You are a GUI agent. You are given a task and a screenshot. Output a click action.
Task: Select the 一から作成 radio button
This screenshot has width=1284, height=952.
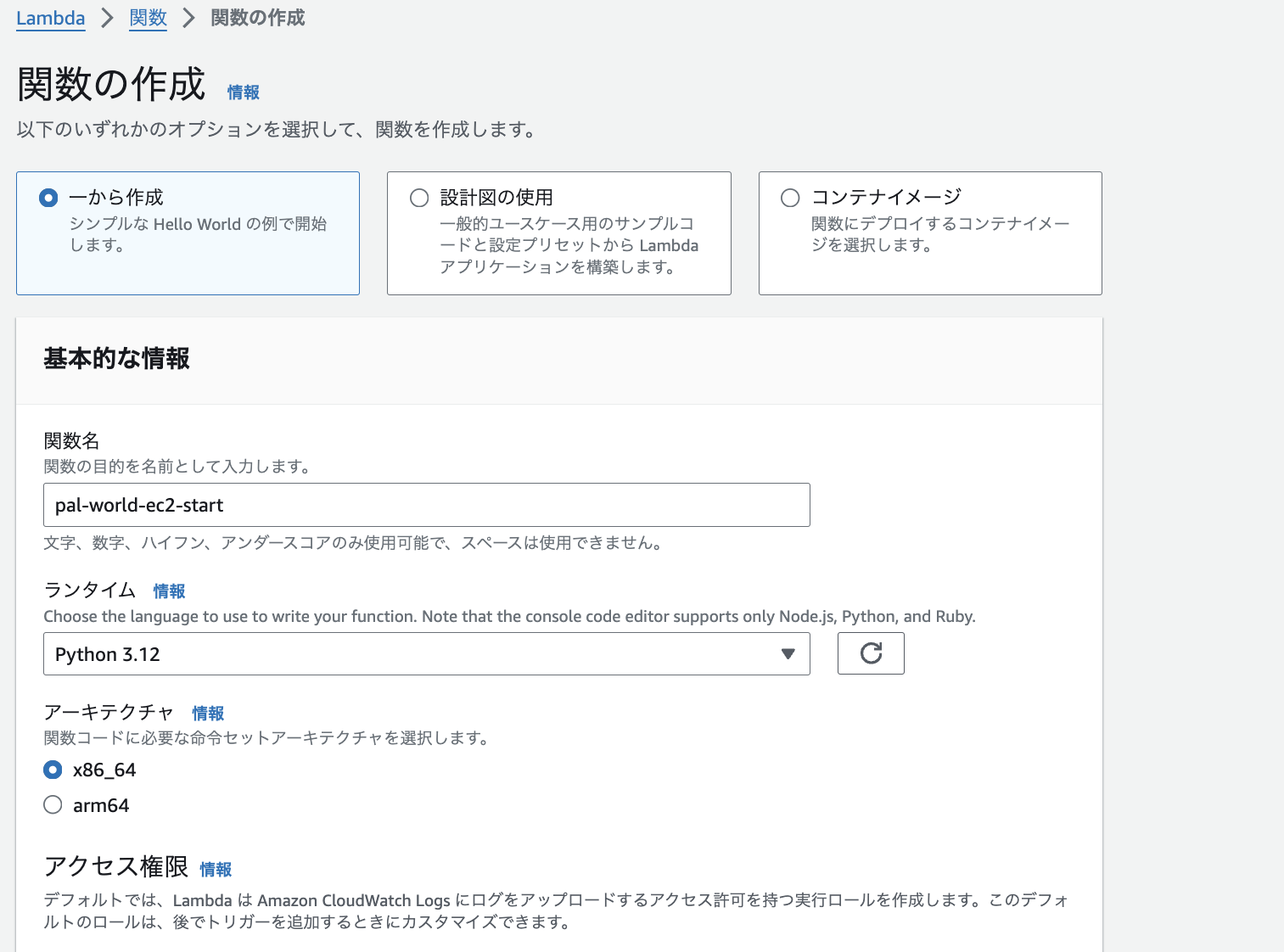coord(48,198)
